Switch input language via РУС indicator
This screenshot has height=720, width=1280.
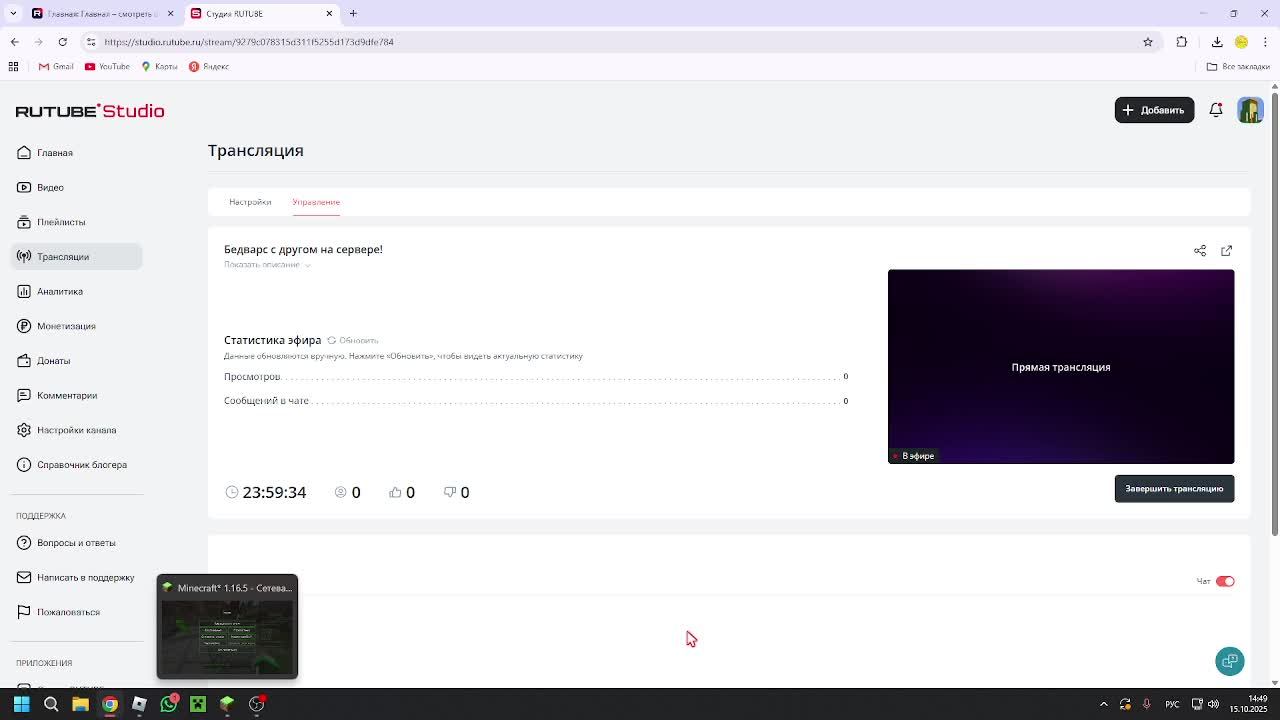click(x=1172, y=704)
